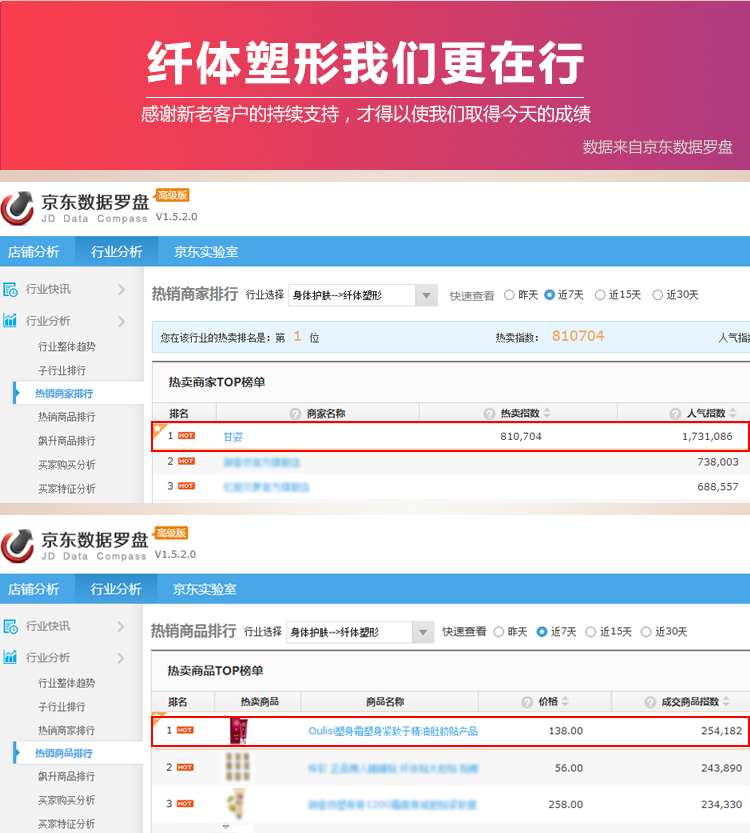Screen dimensions: 750x833
Task: Open 买家购买分析 in the product-ranking sidebar
Action: point(66,800)
